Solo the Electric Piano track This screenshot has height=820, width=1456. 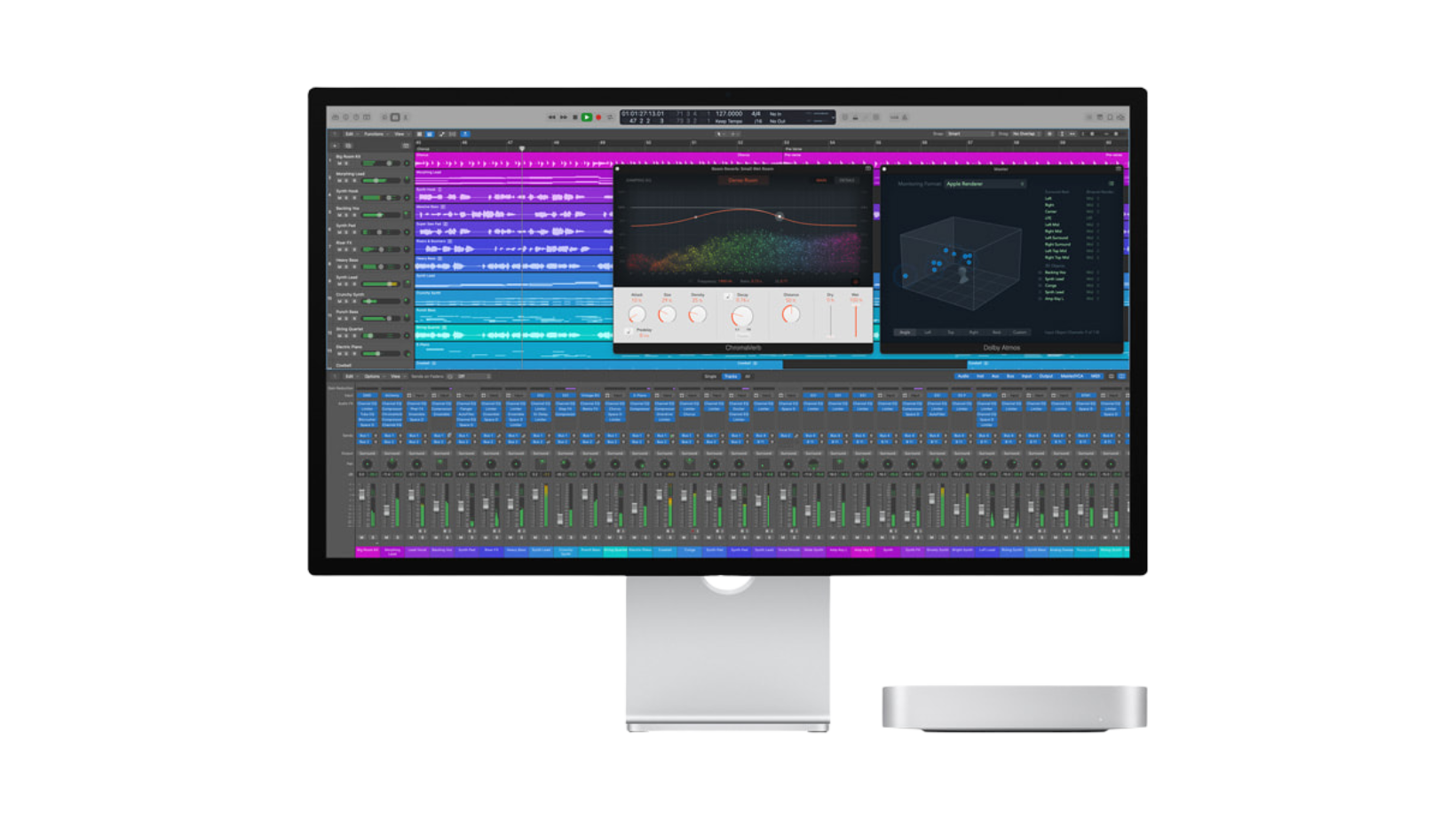coord(346,353)
